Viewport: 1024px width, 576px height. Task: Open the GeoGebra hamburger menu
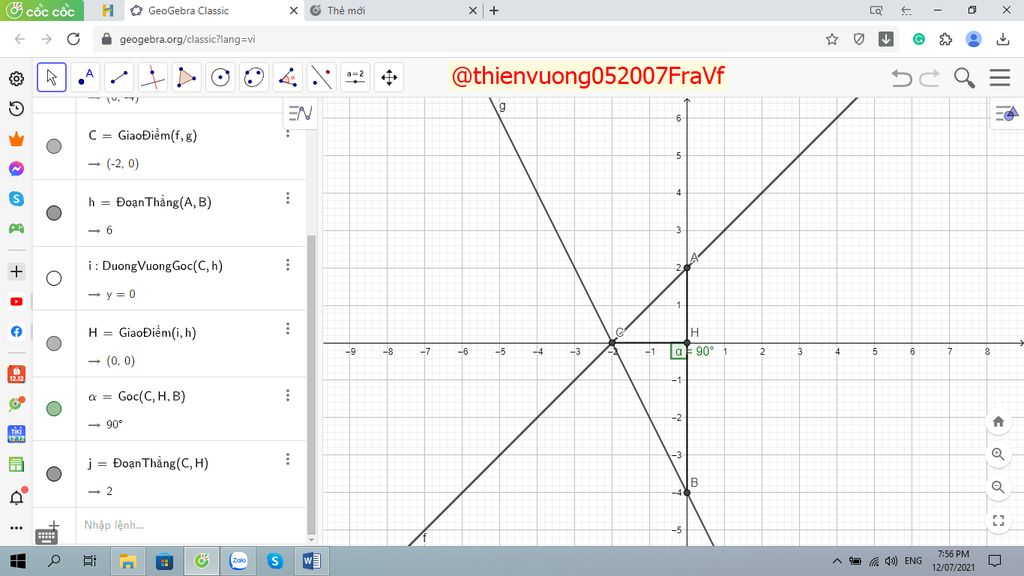(1000, 78)
